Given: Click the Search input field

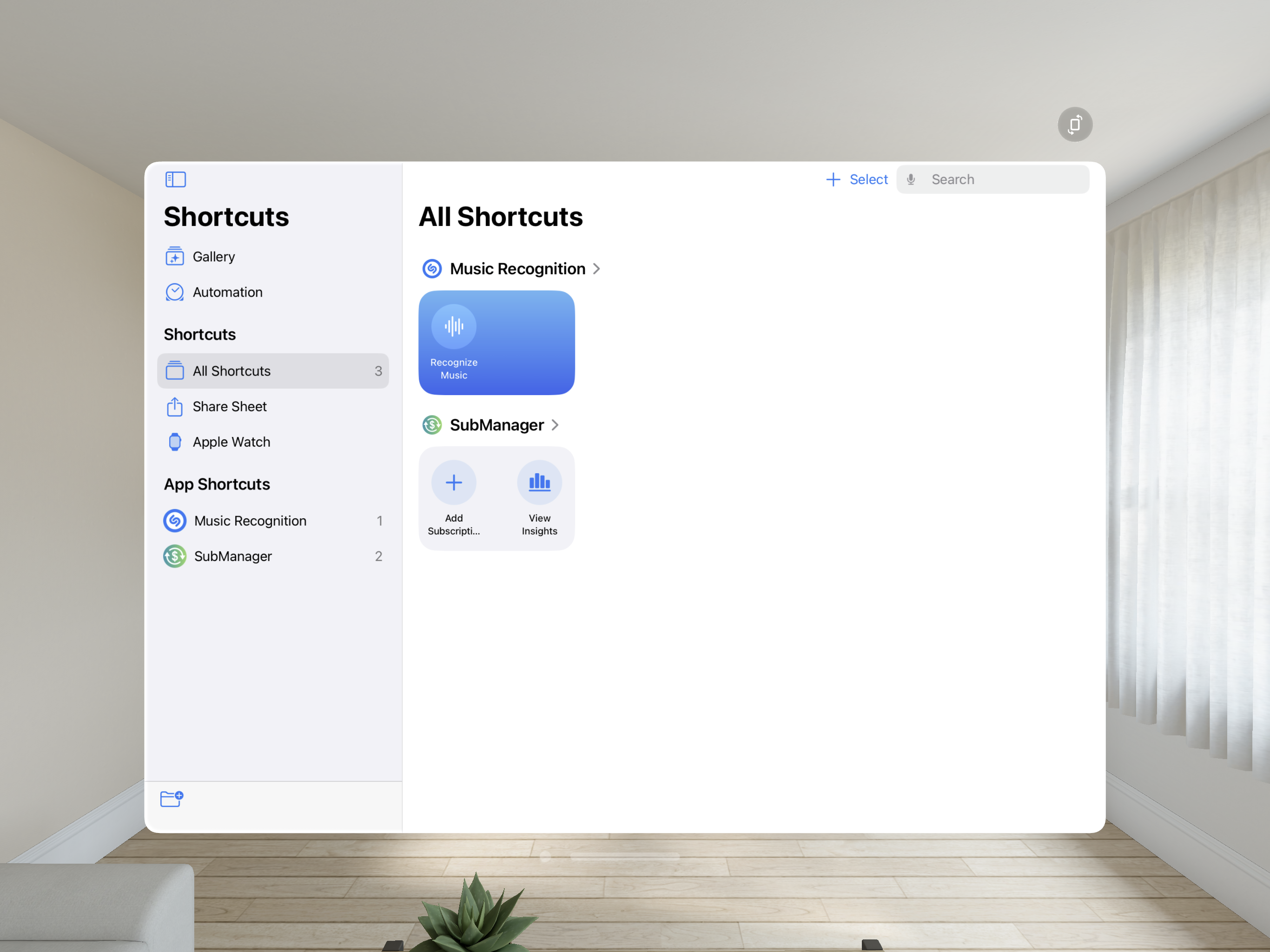Looking at the screenshot, I should click(x=992, y=180).
